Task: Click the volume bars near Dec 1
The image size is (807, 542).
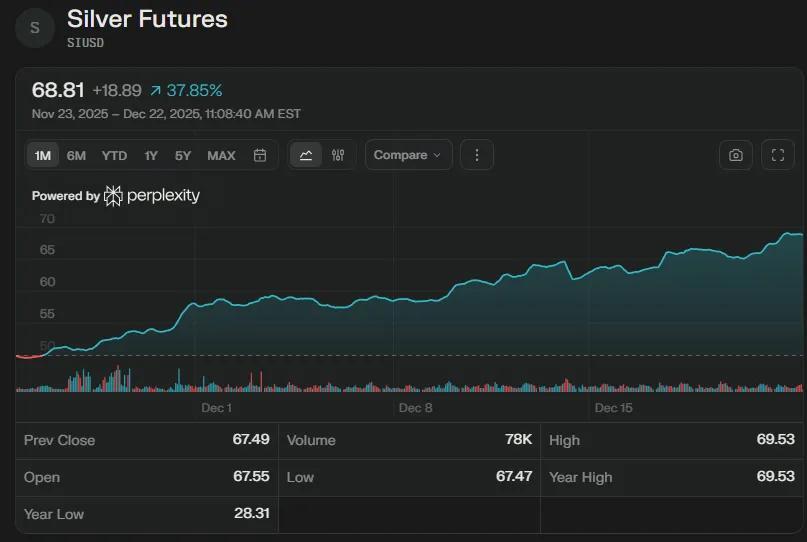Action: point(216,385)
